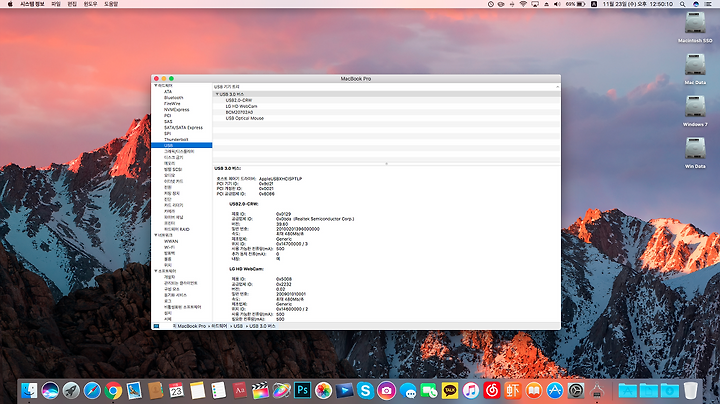
Task: Click MacBook Pro in the bottom path bar
Action: coord(191,326)
